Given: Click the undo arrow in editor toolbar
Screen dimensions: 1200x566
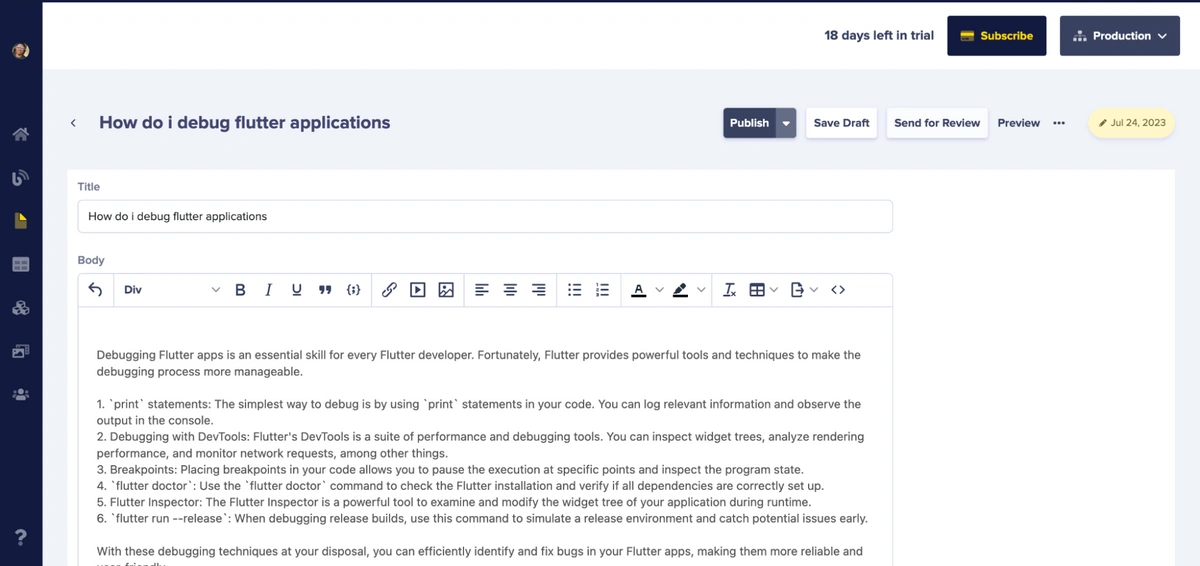Looking at the screenshot, I should coord(96,290).
